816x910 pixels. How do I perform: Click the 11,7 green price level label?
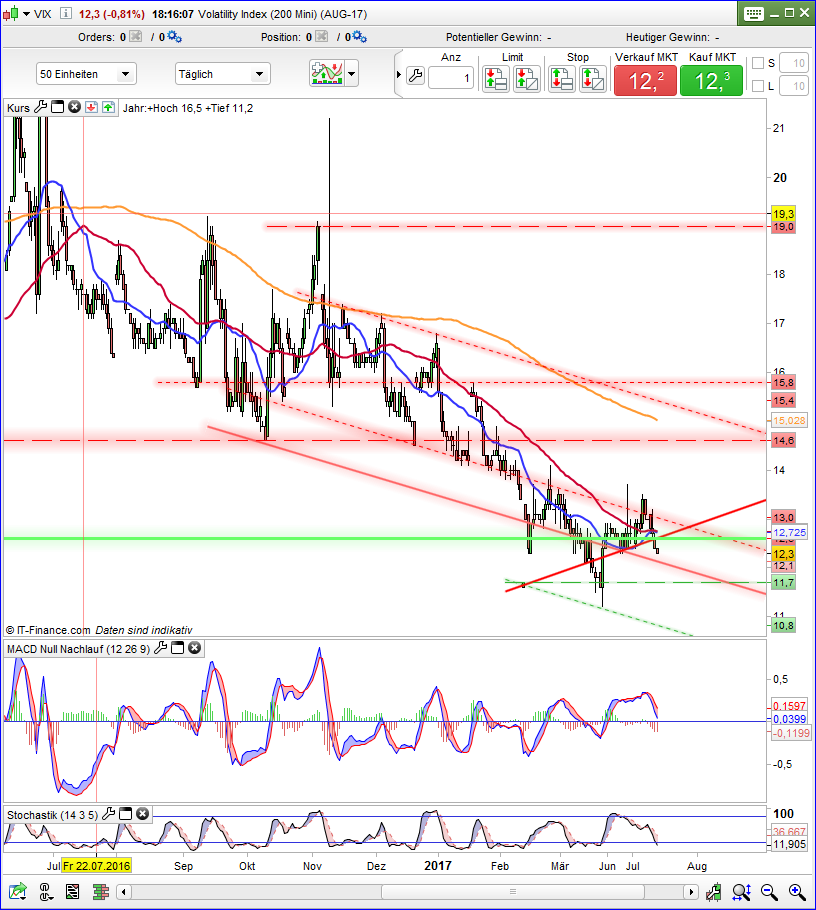[783, 583]
